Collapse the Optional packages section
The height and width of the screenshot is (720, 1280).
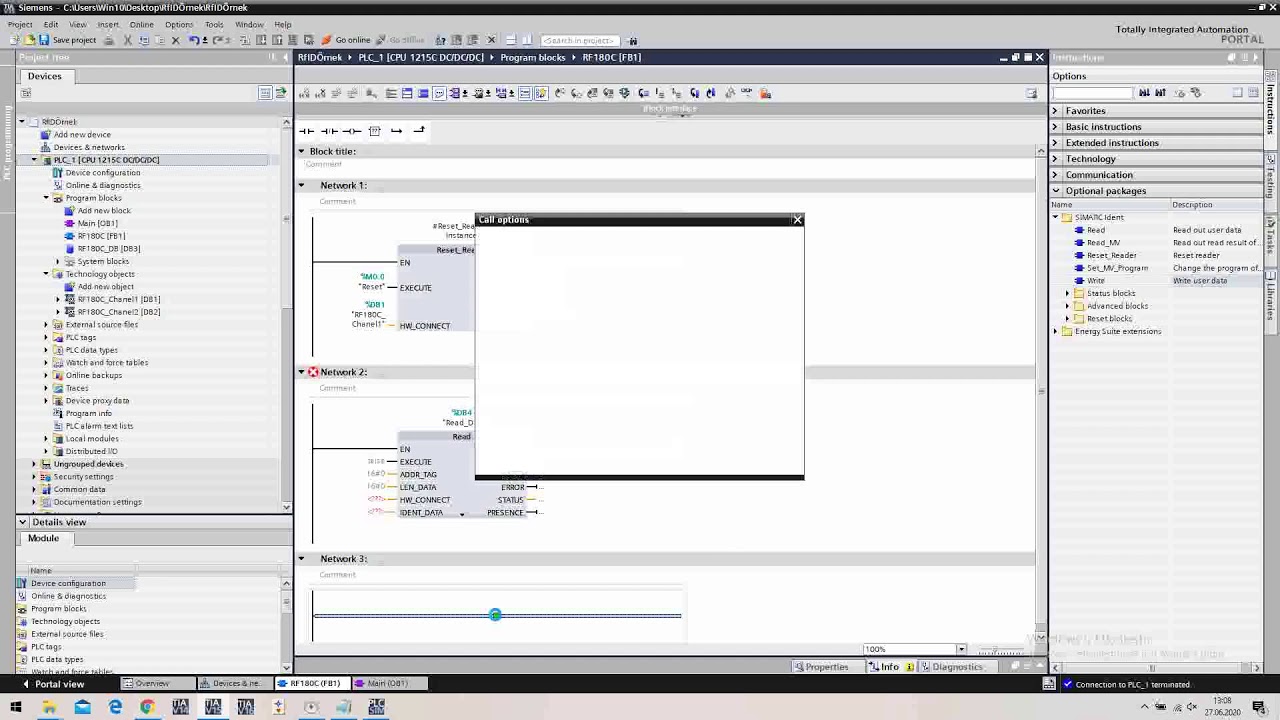coord(1054,191)
